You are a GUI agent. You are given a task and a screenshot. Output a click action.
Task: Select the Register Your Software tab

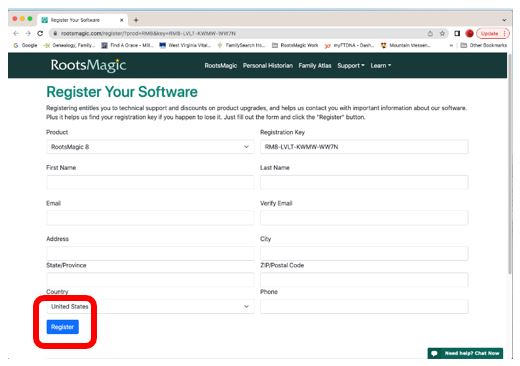pos(83,20)
